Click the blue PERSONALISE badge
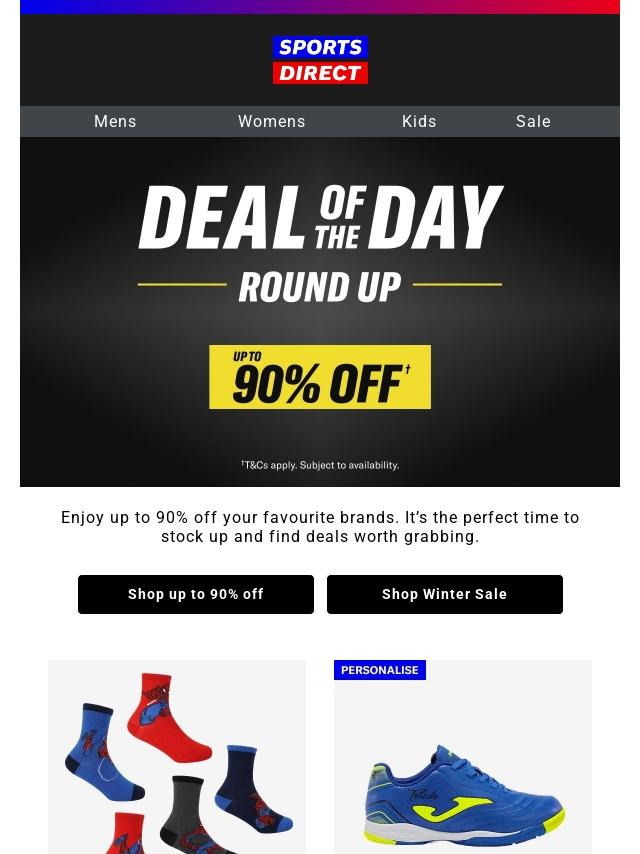Image resolution: width=640 pixels, height=854 pixels. (380, 670)
